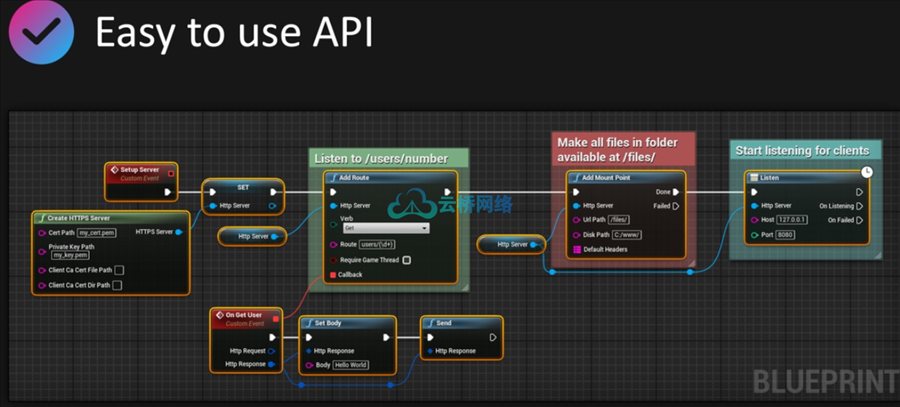Click the Callback red delegate pin
The width and height of the screenshot is (900, 407).
coord(333,274)
